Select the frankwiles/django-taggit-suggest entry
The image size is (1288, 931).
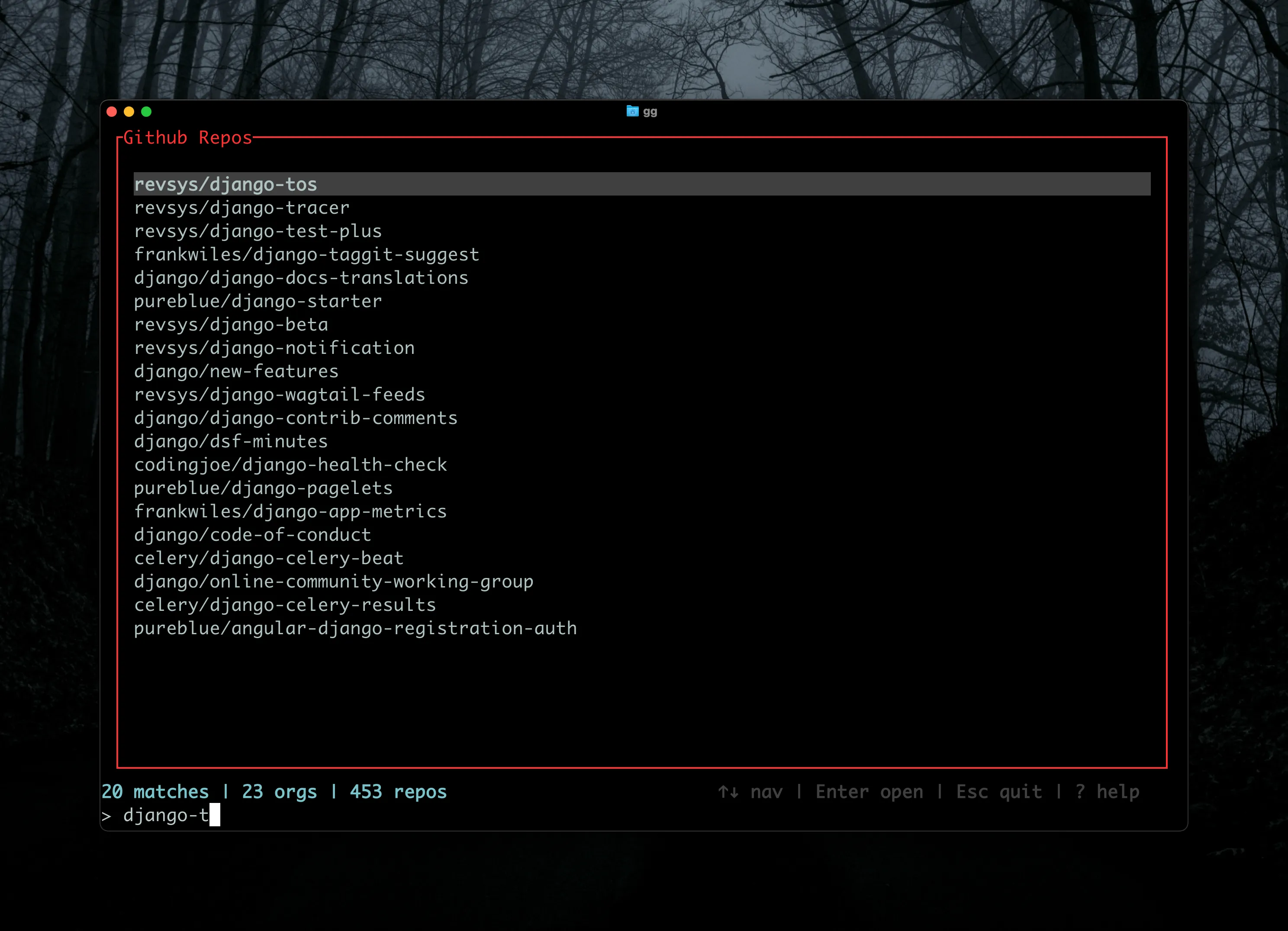[x=306, y=254]
